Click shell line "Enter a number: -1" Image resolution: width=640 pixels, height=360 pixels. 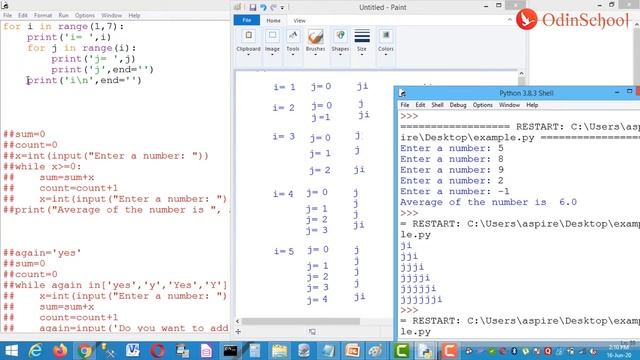(x=455, y=191)
